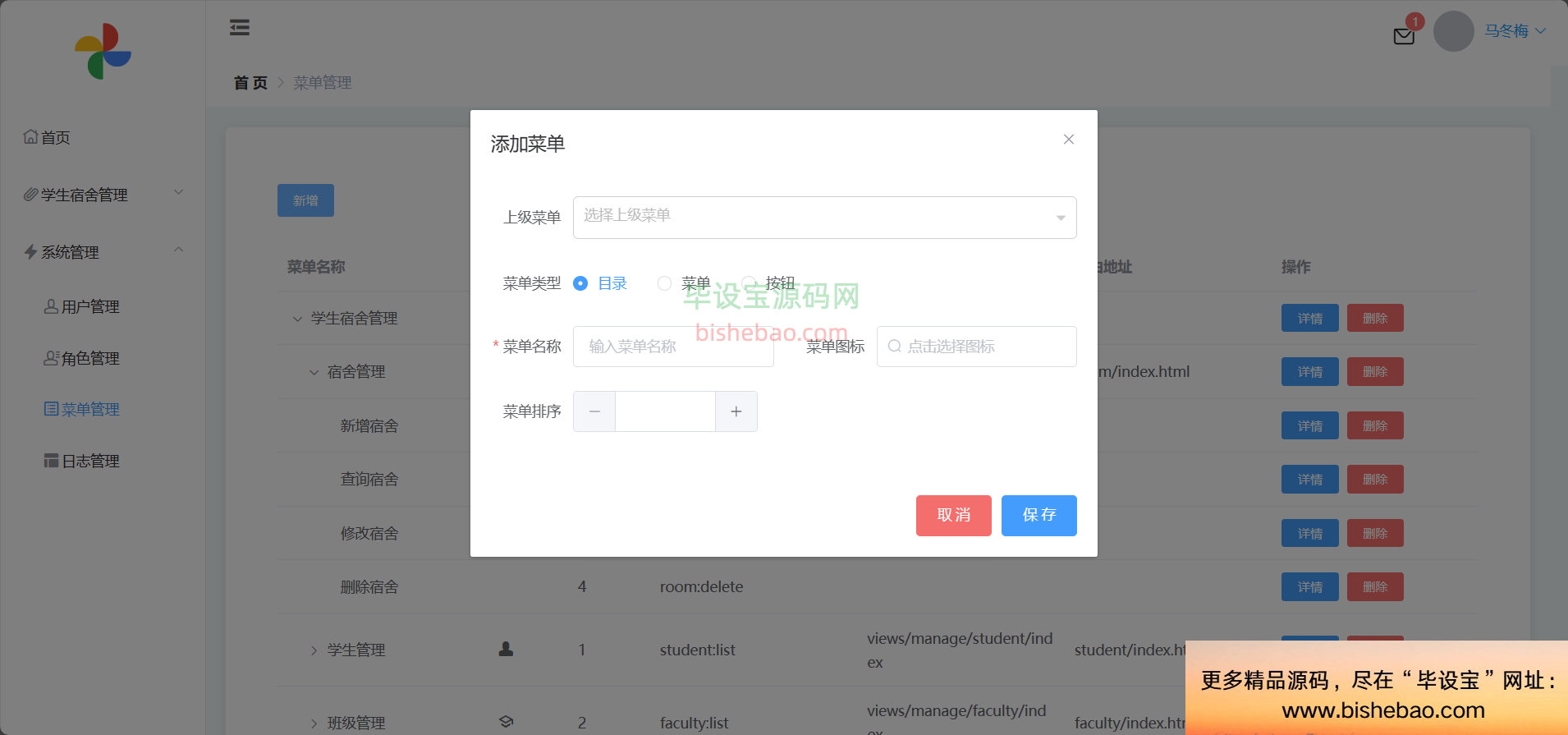This screenshot has width=1568, height=735.
Task: Select the 菜单 radio option
Action: coord(665,283)
